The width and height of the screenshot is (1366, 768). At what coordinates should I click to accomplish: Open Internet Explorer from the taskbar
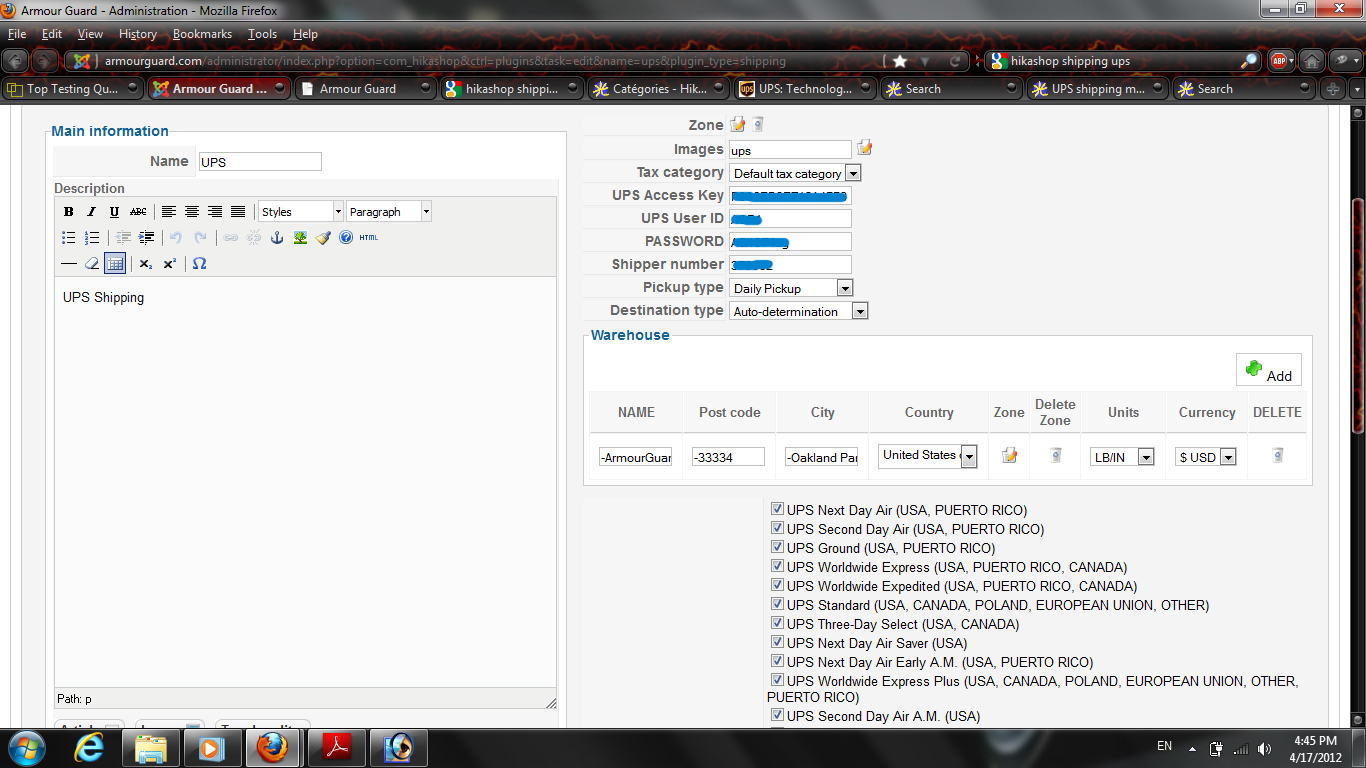90,748
